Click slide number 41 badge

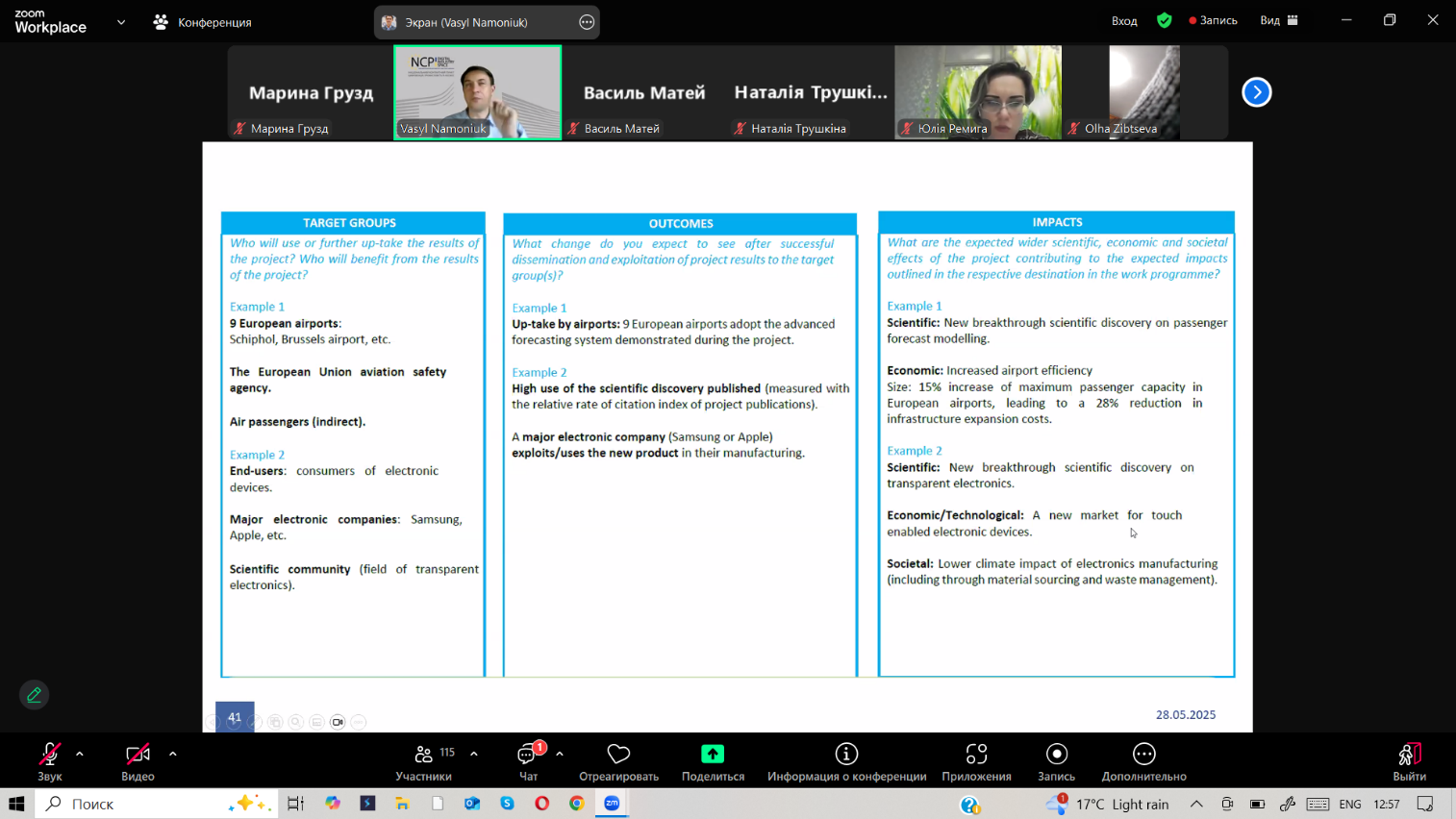pyautogui.click(x=235, y=717)
